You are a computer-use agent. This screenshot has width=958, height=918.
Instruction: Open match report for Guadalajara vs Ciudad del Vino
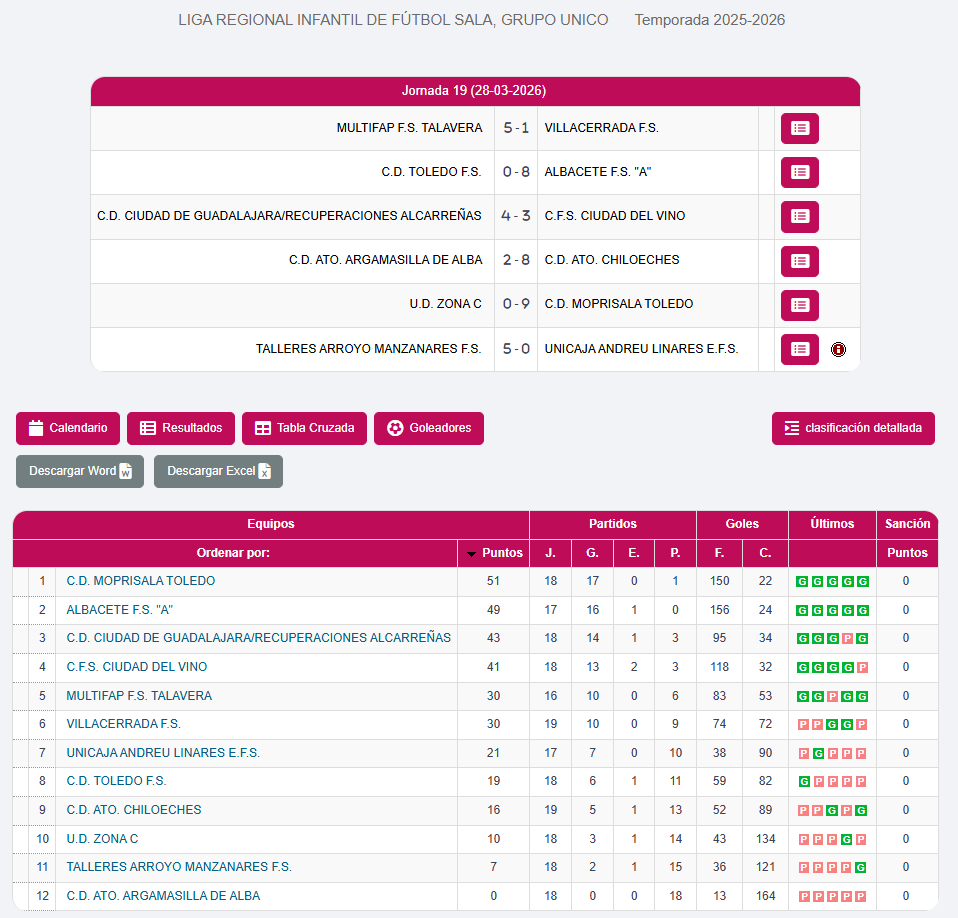[x=800, y=217]
